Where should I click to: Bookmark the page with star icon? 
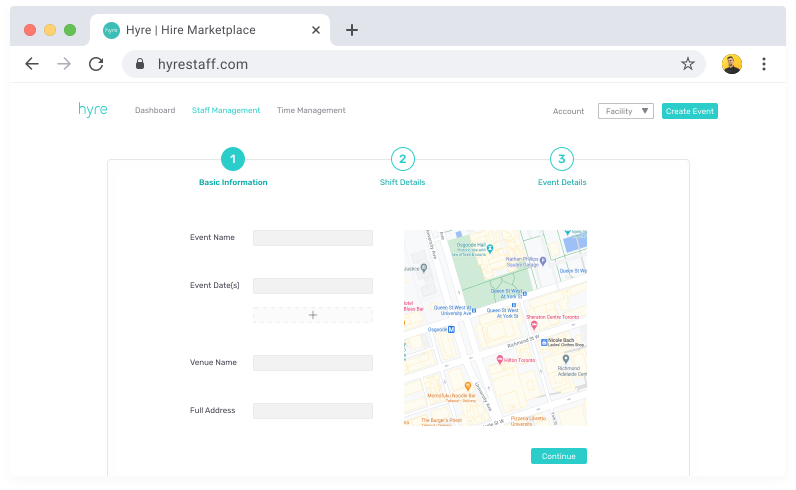pos(687,64)
